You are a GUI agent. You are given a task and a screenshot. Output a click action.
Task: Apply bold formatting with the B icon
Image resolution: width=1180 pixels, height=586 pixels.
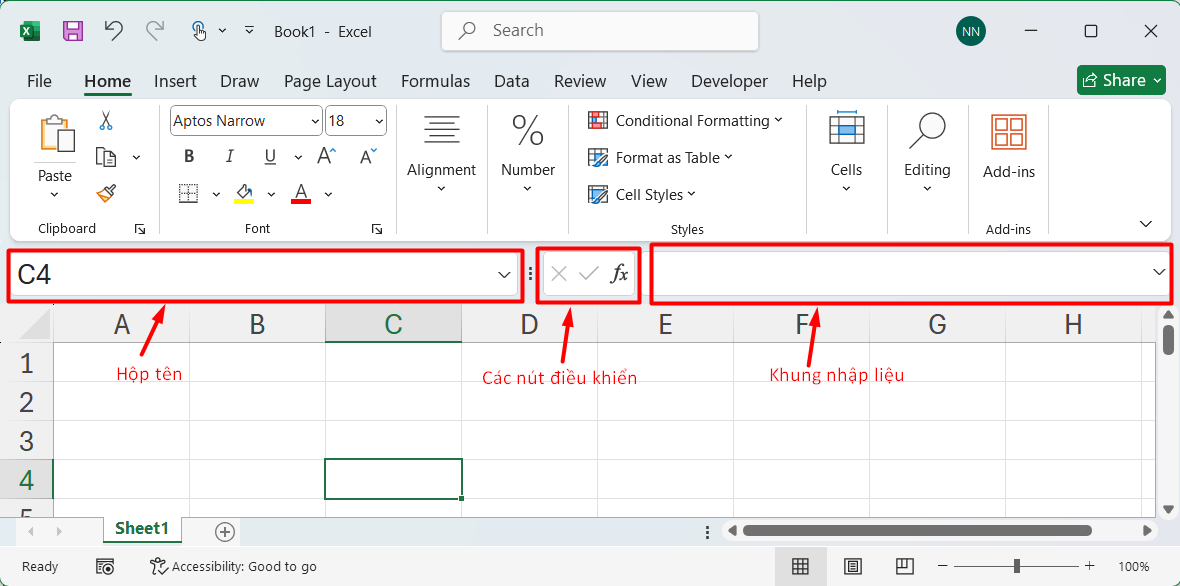click(188, 156)
